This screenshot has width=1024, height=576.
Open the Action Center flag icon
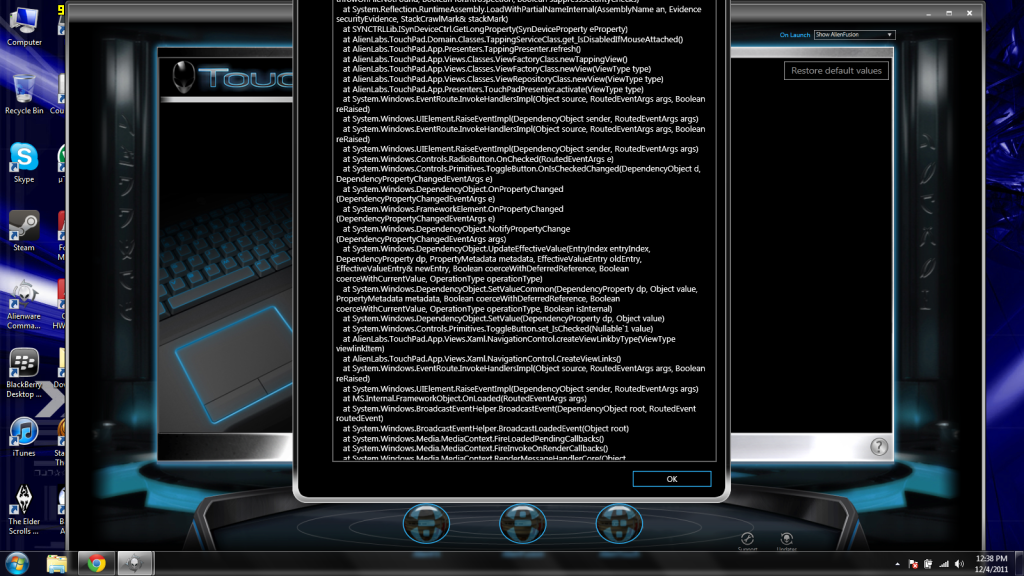(x=913, y=564)
